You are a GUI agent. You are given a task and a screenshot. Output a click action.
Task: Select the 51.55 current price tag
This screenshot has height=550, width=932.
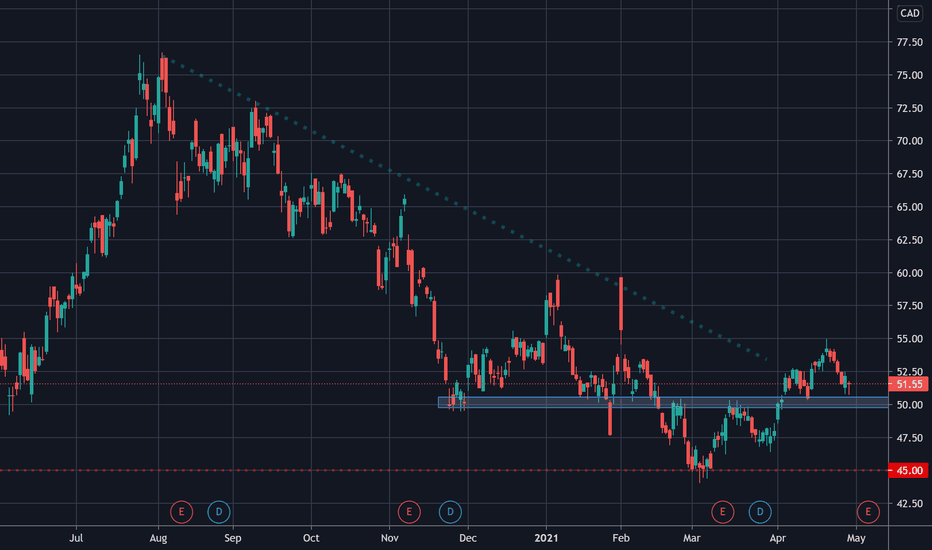908,384
